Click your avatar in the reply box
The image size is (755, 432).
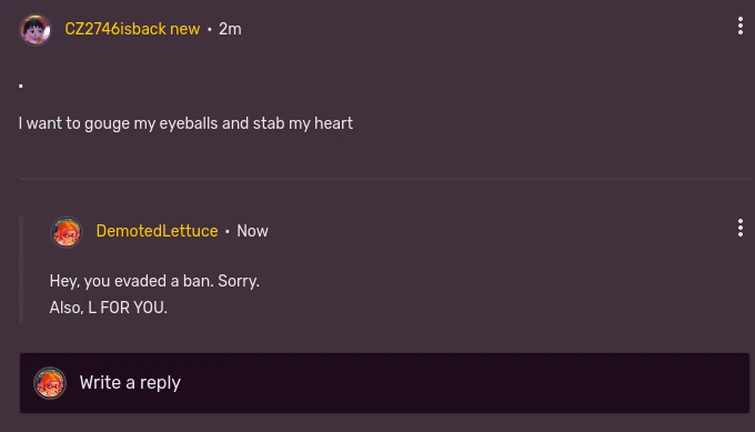tap(50, 383)
